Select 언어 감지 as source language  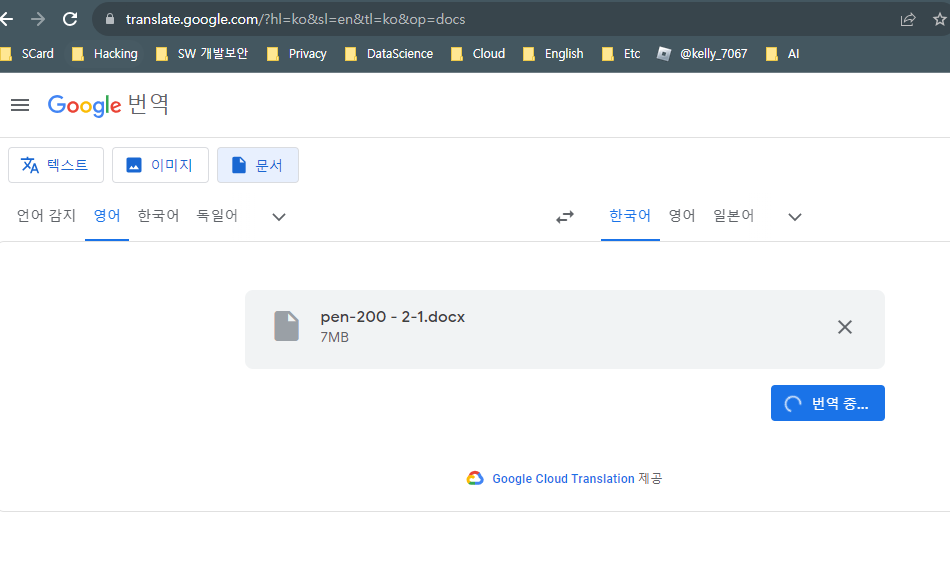(x=46, y=216)
